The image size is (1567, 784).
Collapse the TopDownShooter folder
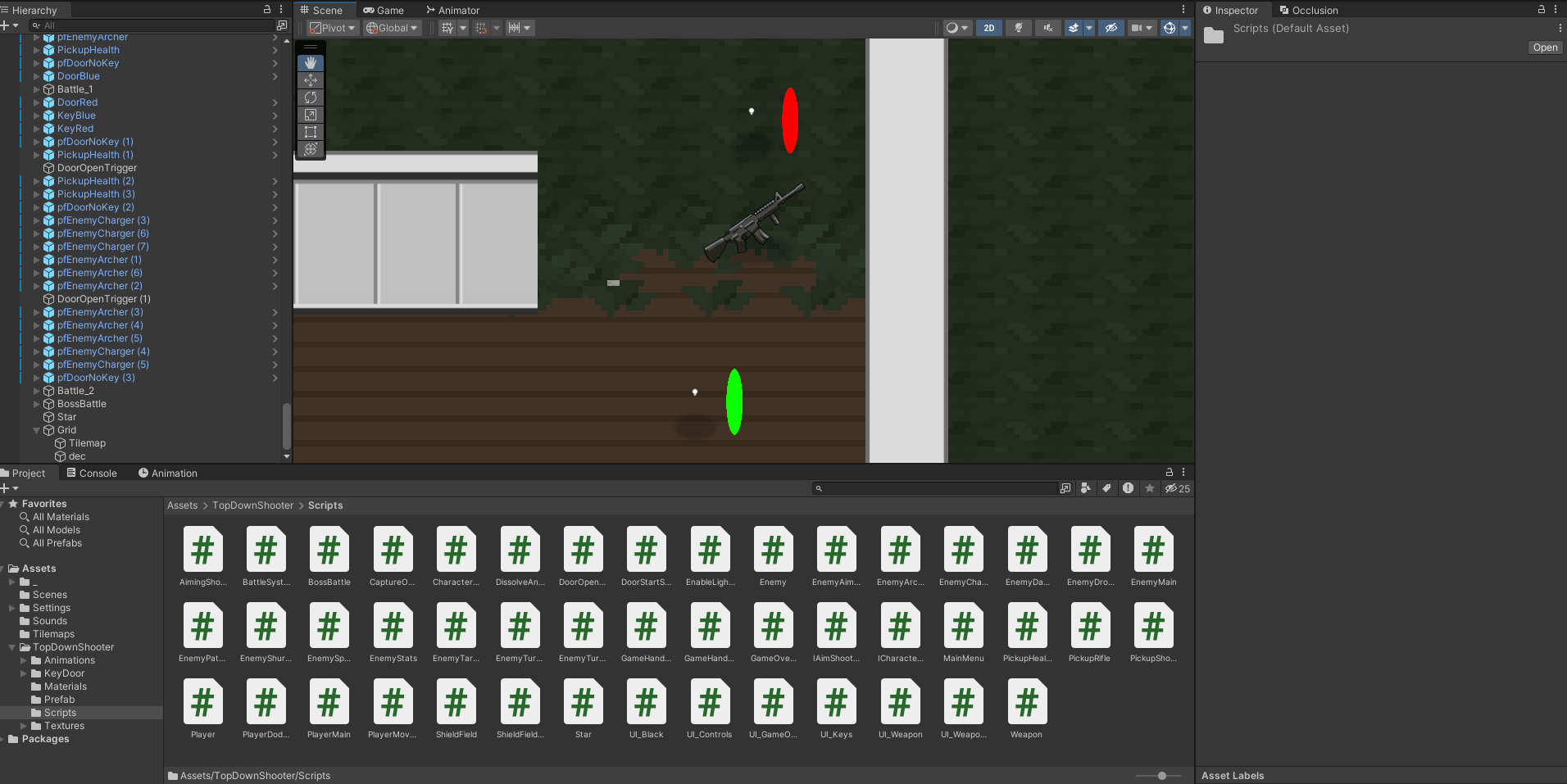pos(12,647)
